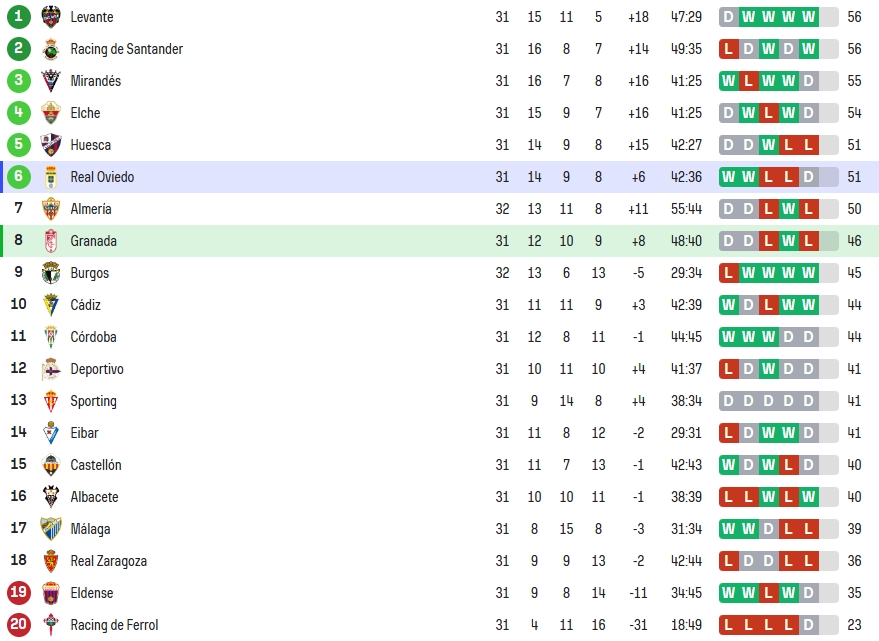Open the Elche team link
879x641 pixels.
click(85, 113)
